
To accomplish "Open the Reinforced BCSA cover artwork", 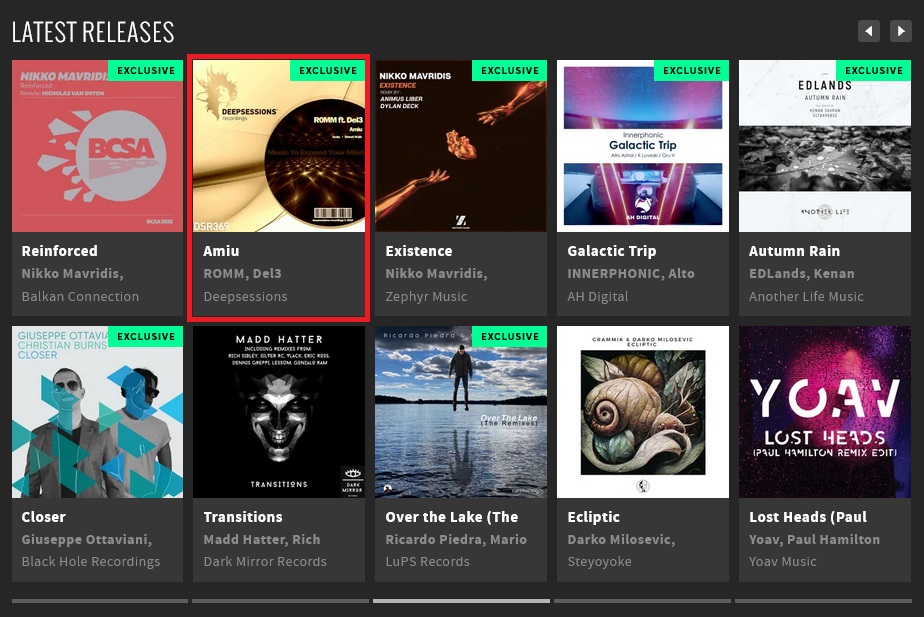I will click(97, 146).
